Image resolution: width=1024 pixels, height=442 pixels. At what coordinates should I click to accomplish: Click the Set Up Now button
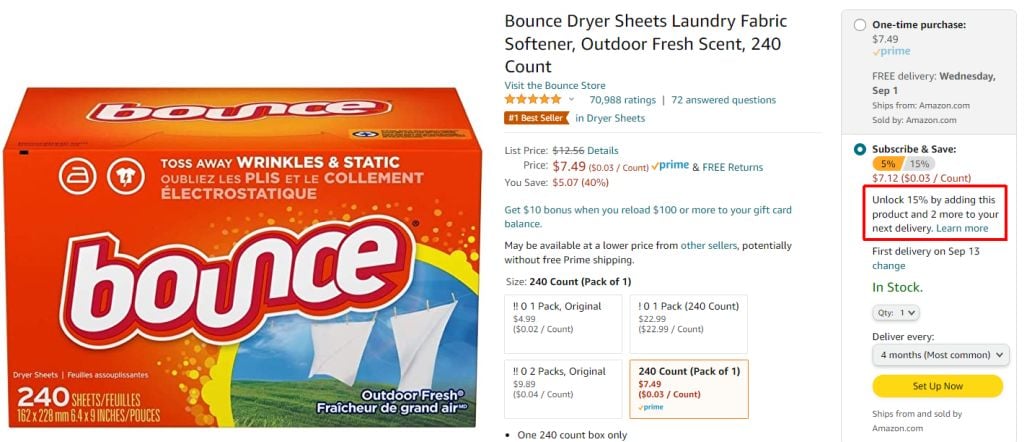937,386
